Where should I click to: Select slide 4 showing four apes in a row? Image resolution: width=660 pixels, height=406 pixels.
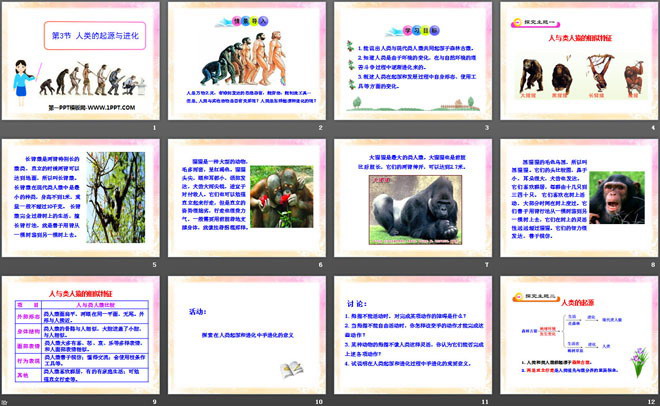(x=579, y=61)
